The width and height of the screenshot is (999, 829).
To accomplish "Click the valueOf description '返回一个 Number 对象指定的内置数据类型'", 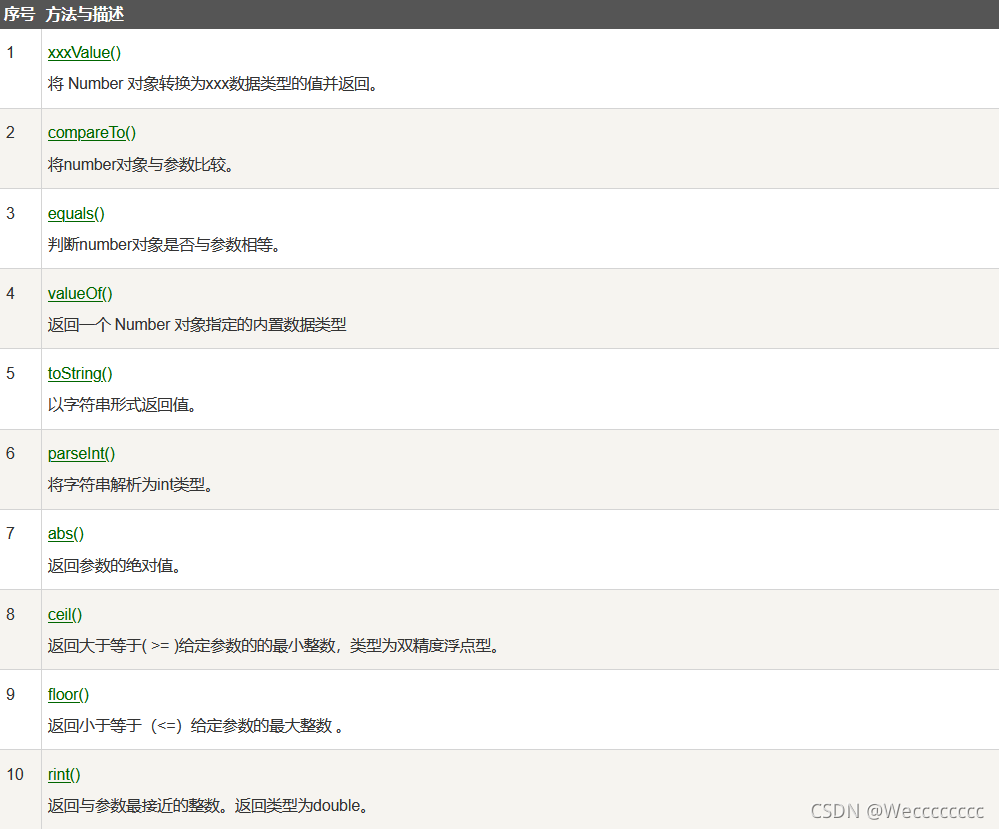I will 197,325.
